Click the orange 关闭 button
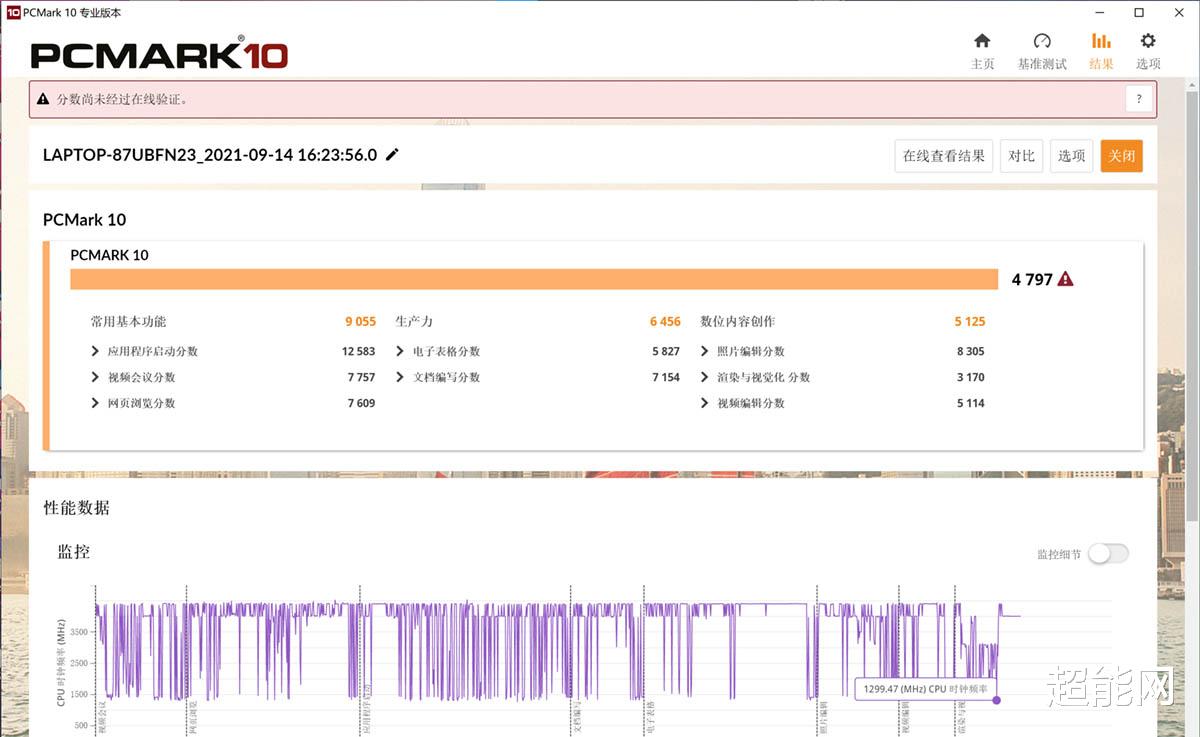The image size is (1200, 737). (x=1121, y=155)
